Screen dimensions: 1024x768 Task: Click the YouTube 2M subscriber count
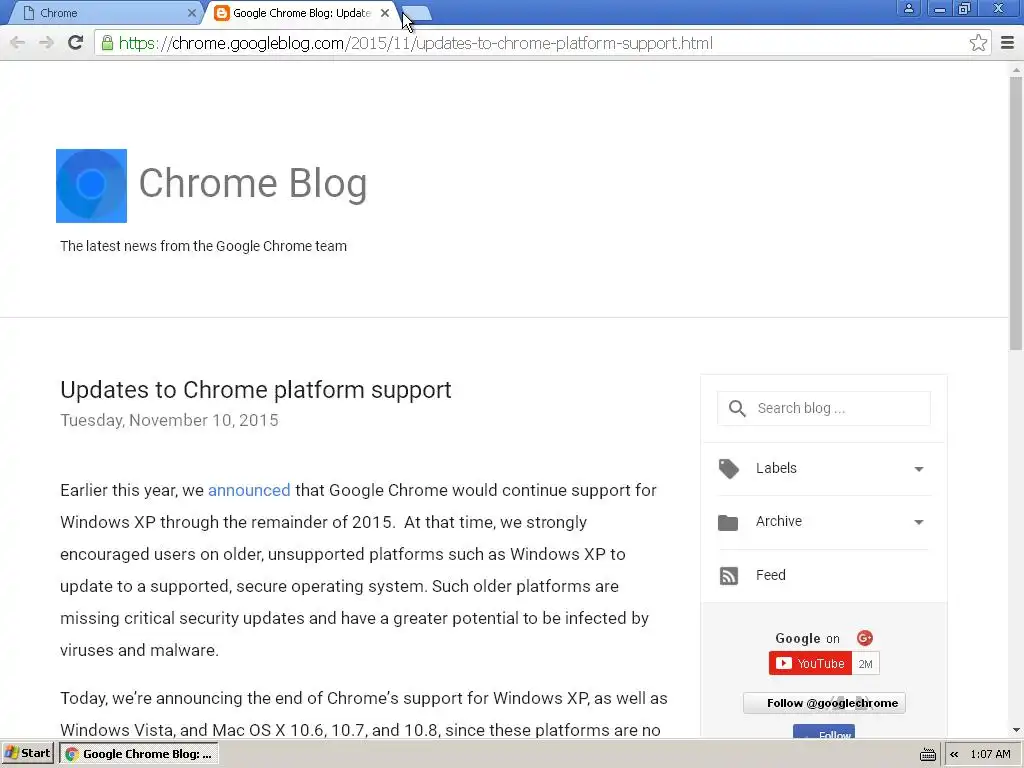tap(865, 664)
